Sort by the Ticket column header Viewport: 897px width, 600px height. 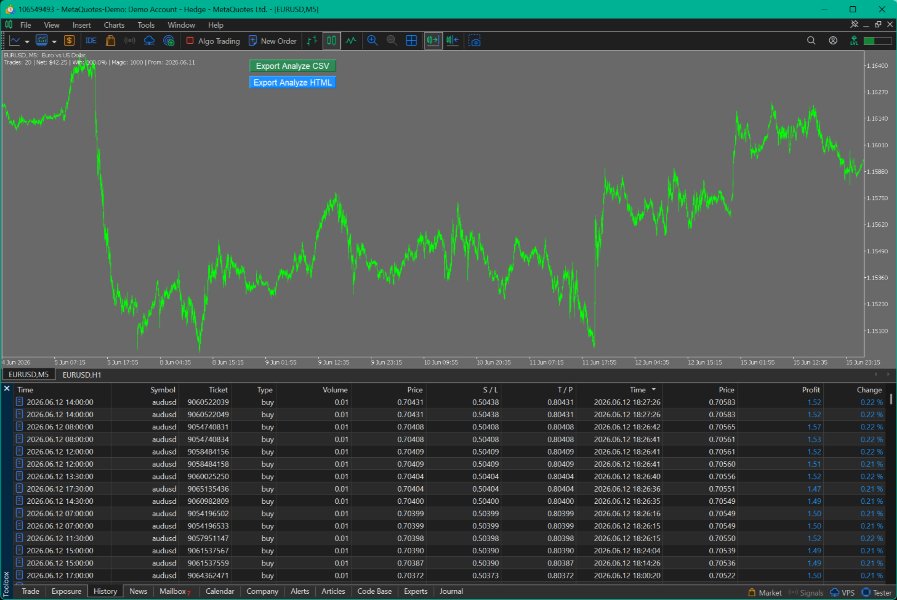pyautogui.click(x=218, y=390)
